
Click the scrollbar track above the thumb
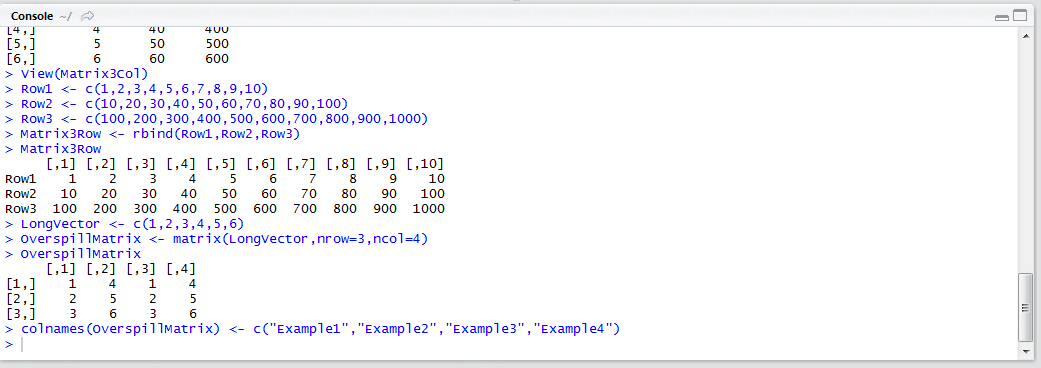pyautogui.click(x=1024, y=157)
